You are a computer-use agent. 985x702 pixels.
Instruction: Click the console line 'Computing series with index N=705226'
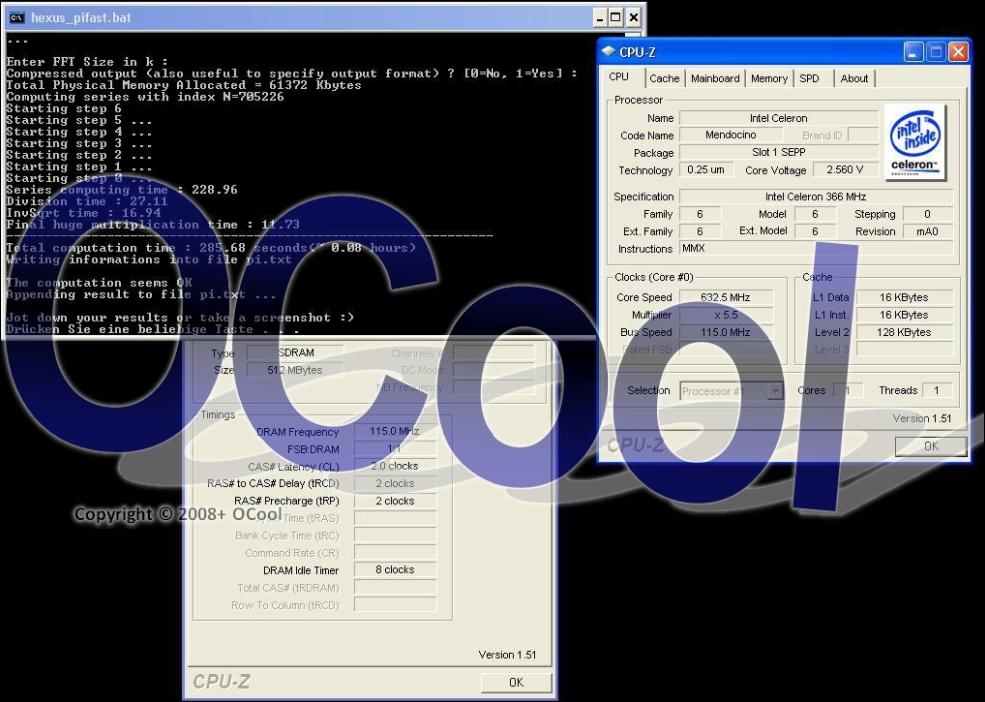pyautogui.click(x=145, y=97)
